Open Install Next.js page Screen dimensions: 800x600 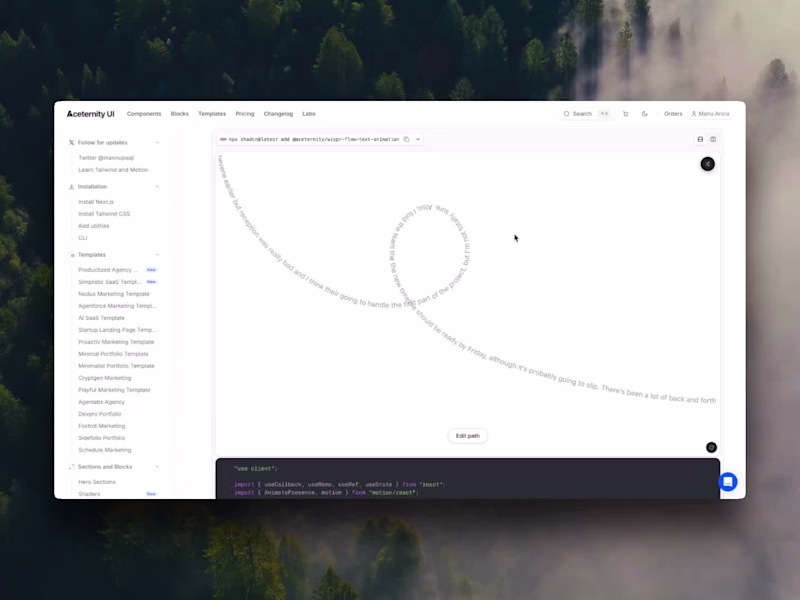[x=96, y=202]
